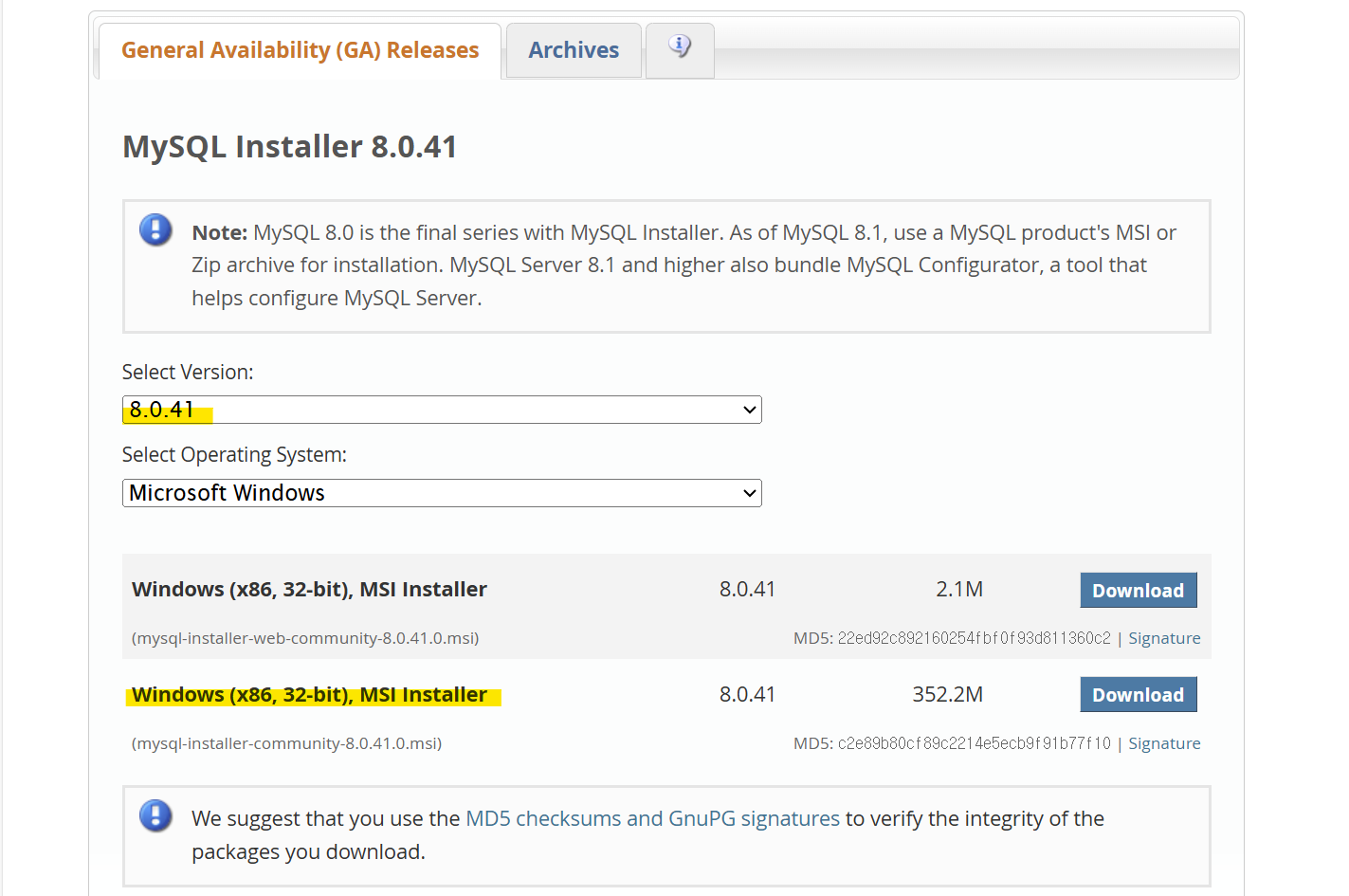This screenshot has height=896, width=1349.
Task: Click version 8.0.41 in the web installer row
Action: (747, 589)
